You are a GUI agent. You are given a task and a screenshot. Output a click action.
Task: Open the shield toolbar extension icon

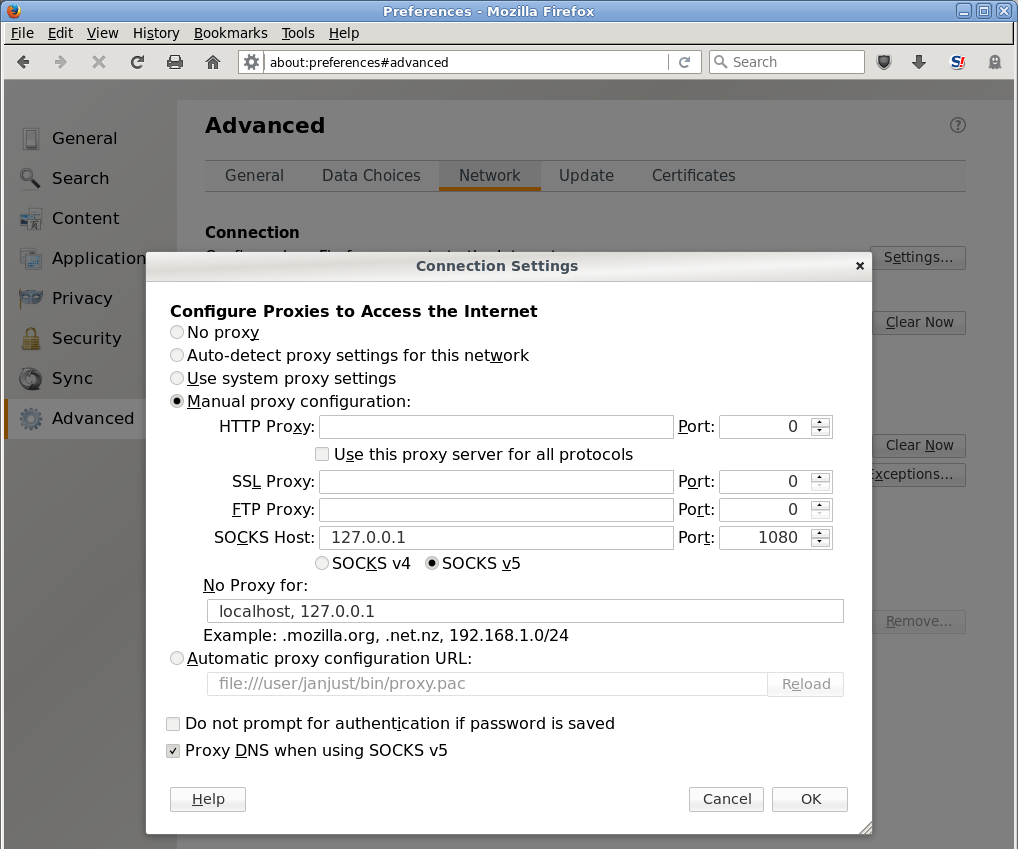point(884,62)
